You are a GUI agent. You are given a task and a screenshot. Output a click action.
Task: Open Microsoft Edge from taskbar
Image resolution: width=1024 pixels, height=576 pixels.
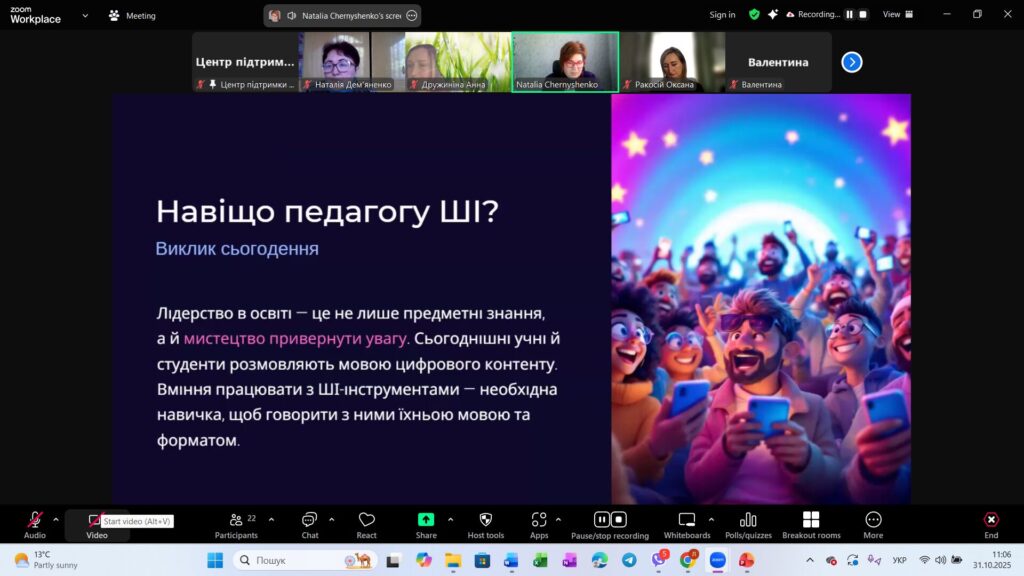tap(600, 560)
